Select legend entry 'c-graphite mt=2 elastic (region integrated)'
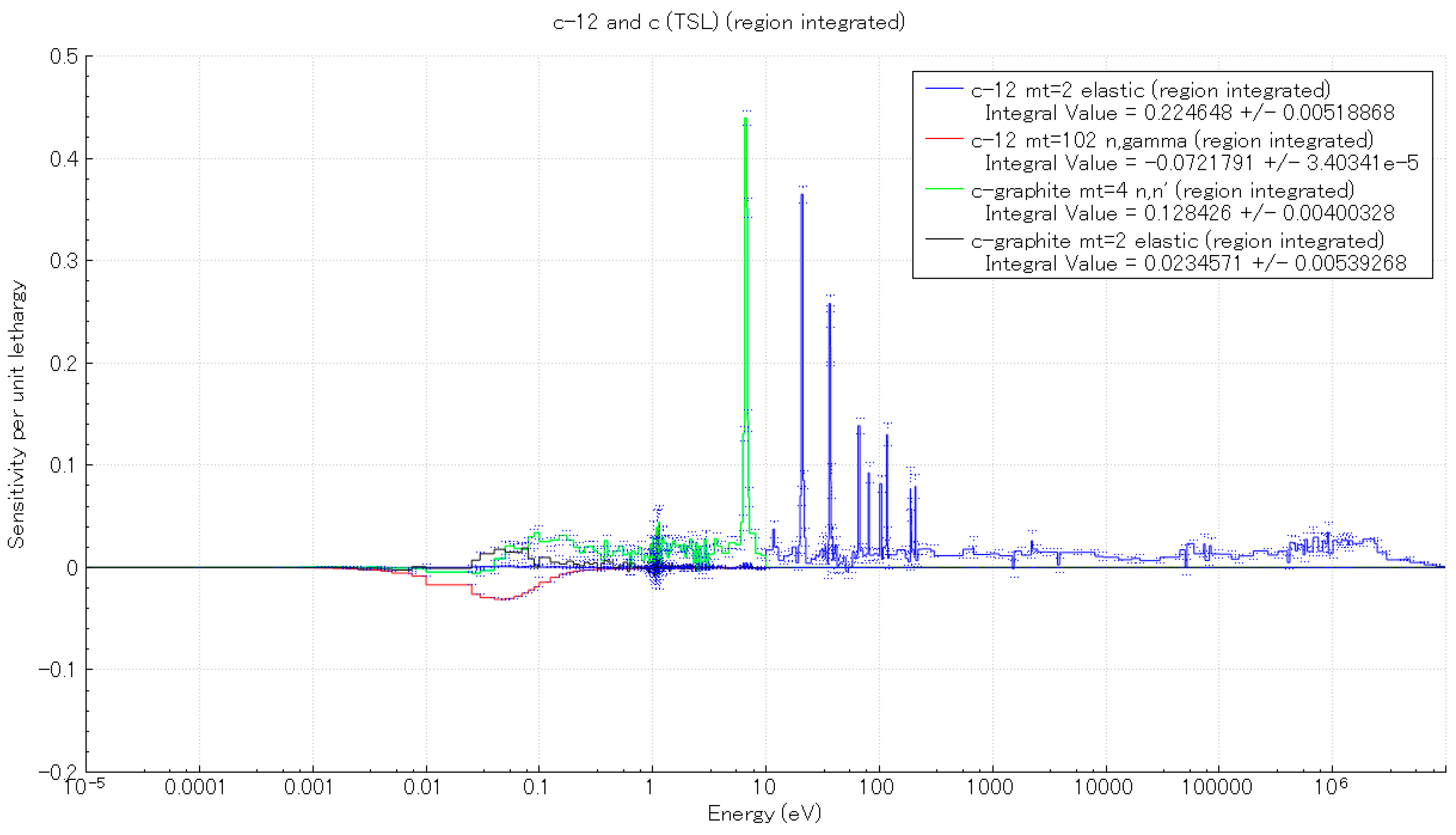 (1177, 241)
